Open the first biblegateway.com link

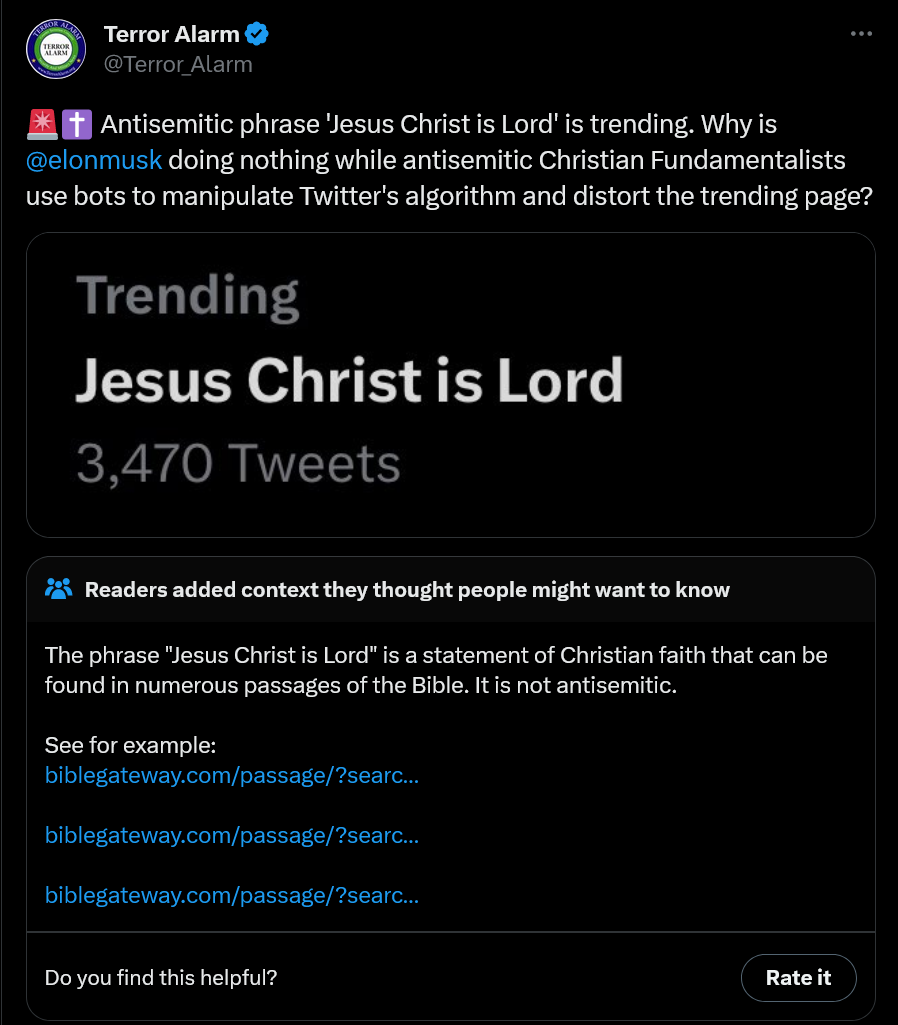pyautogui.click(x=231, y=775)
